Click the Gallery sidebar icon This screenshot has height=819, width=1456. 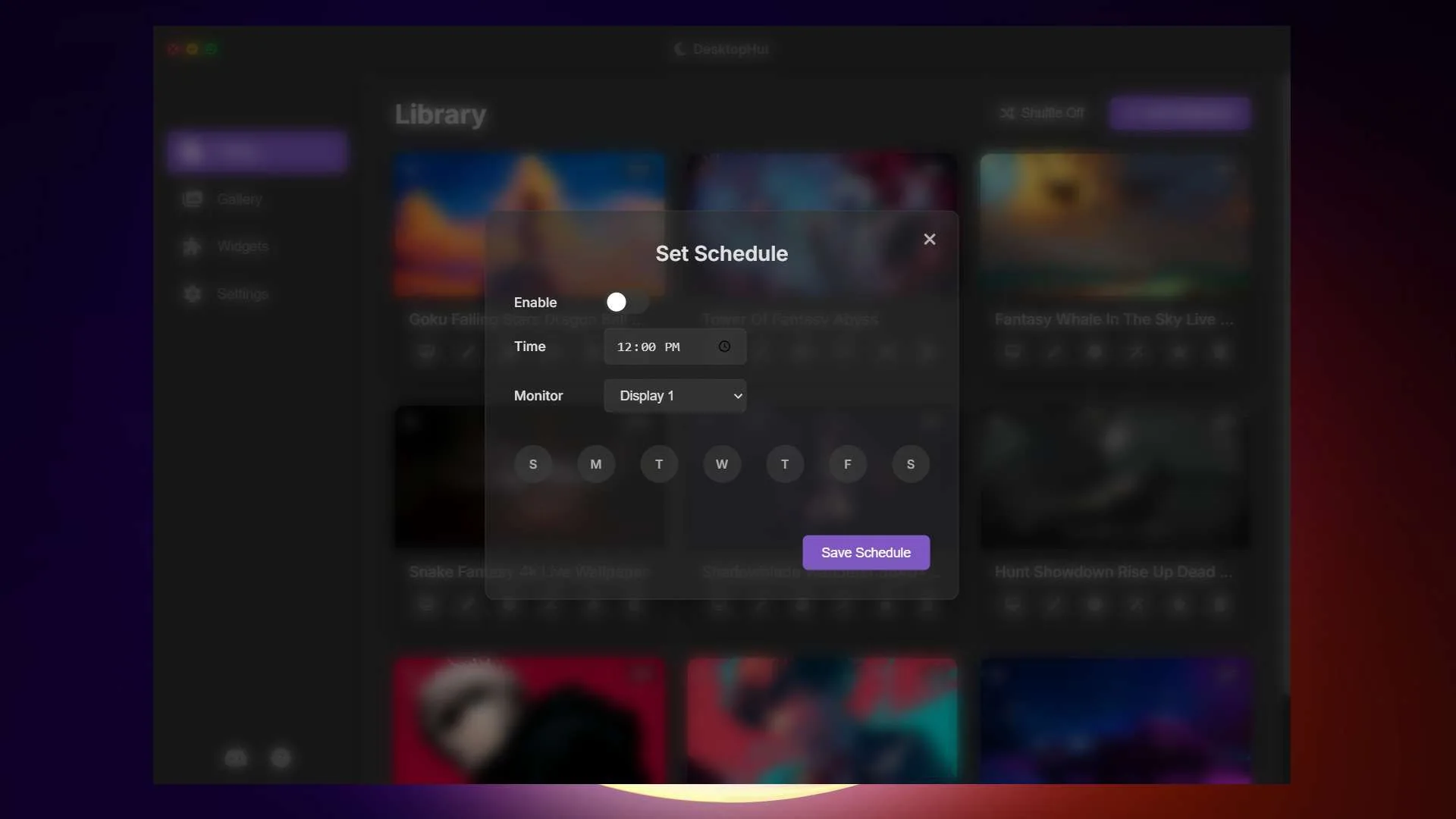pos(193,199)
